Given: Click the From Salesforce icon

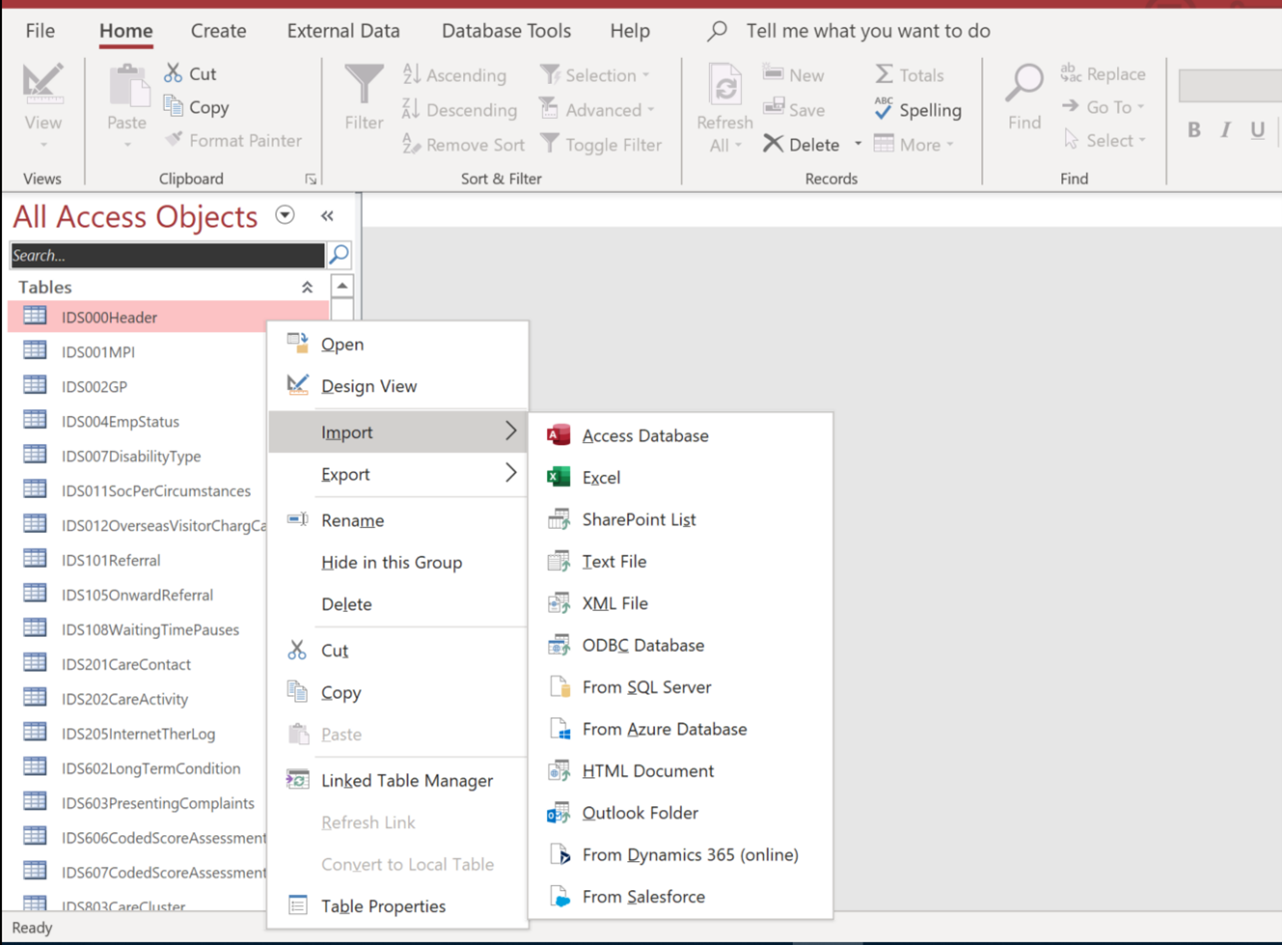Looking at the screenshot, I should tap(558, 897).
